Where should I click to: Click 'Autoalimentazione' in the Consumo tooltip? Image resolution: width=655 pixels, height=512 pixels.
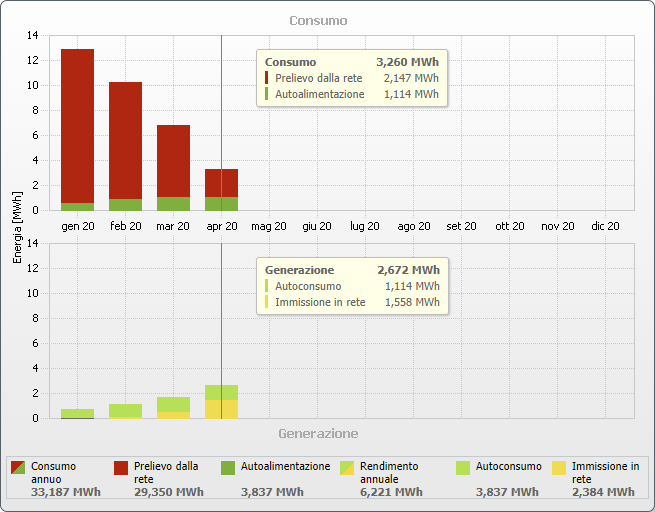pyautogui.click(x=320, y=94)
